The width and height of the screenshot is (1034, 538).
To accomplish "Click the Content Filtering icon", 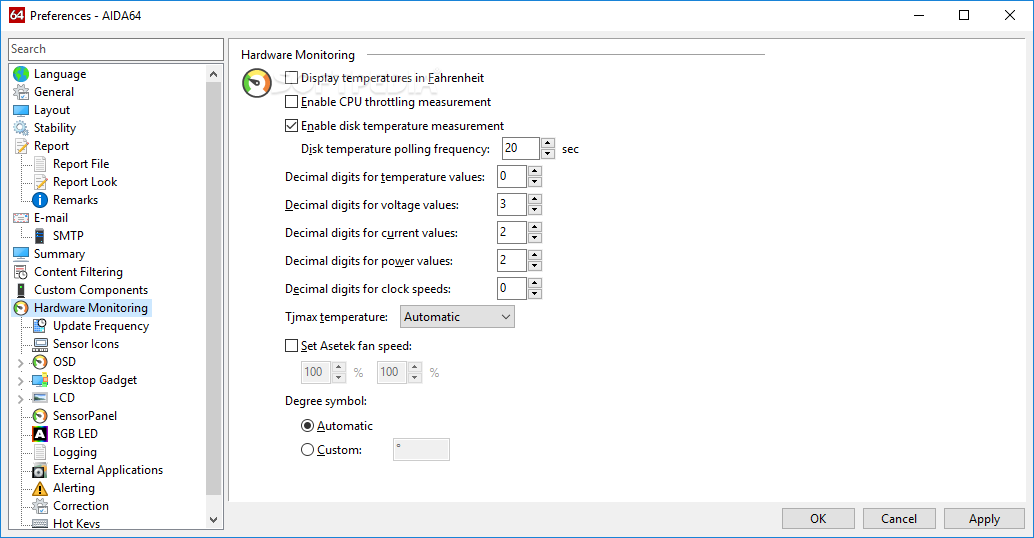I will 21,272.
